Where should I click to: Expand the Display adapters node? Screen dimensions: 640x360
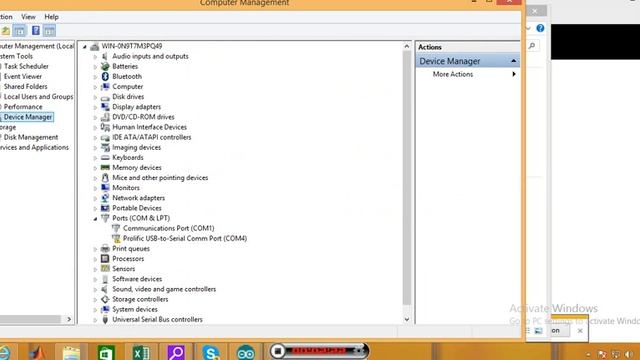click(95, 107)
